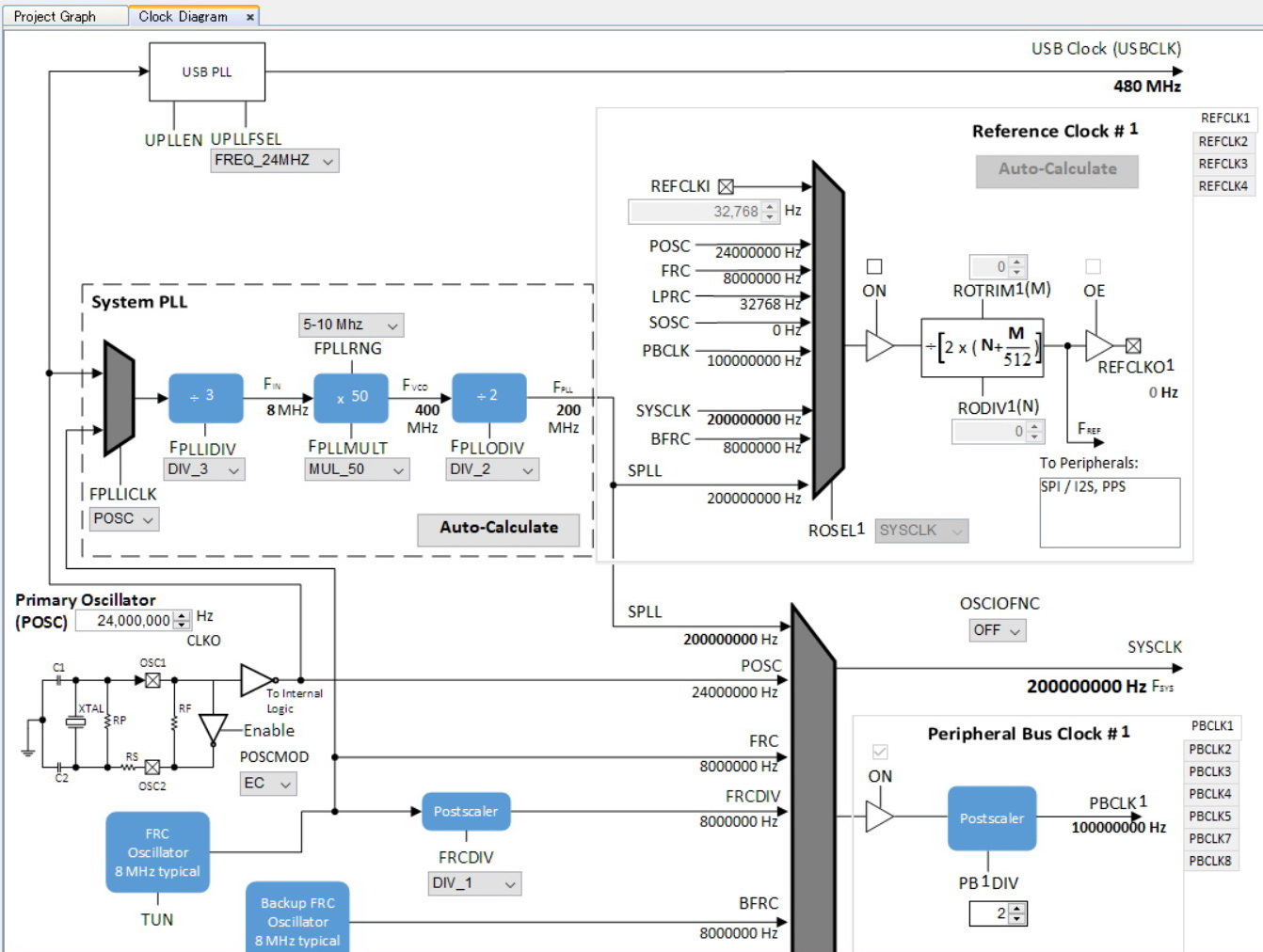Switch to the Project Graph tab
Image resolution: width=1263 pixels, height=952 pixels.
[x=56, y=16]
